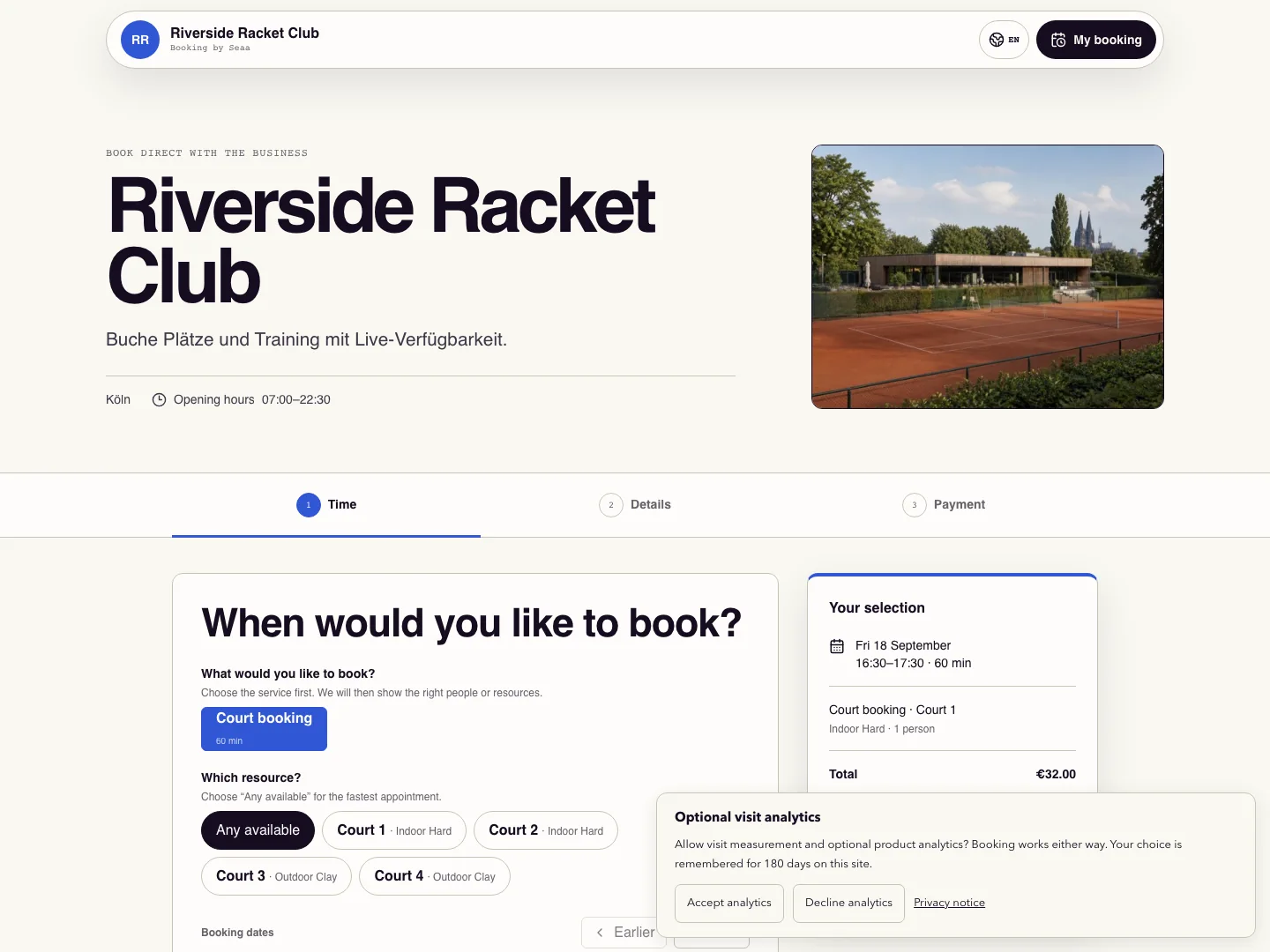Image resolution: width=1270 pixels, height=952 pixels.
Task: Click the step 3 number circle
Action: click(x=915, y=505)
